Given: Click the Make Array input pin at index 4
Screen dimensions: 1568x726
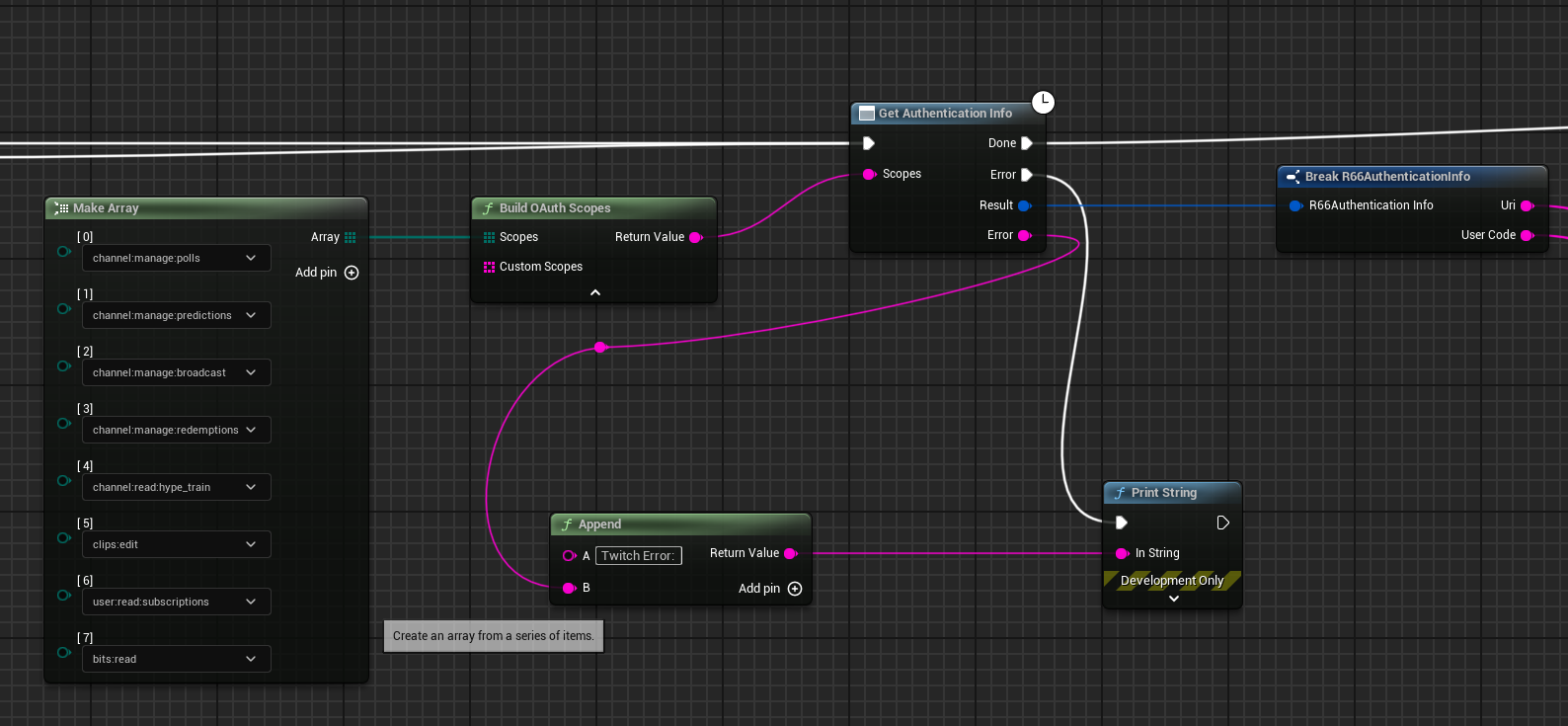Looking at the screenshot, I should 64,481.
